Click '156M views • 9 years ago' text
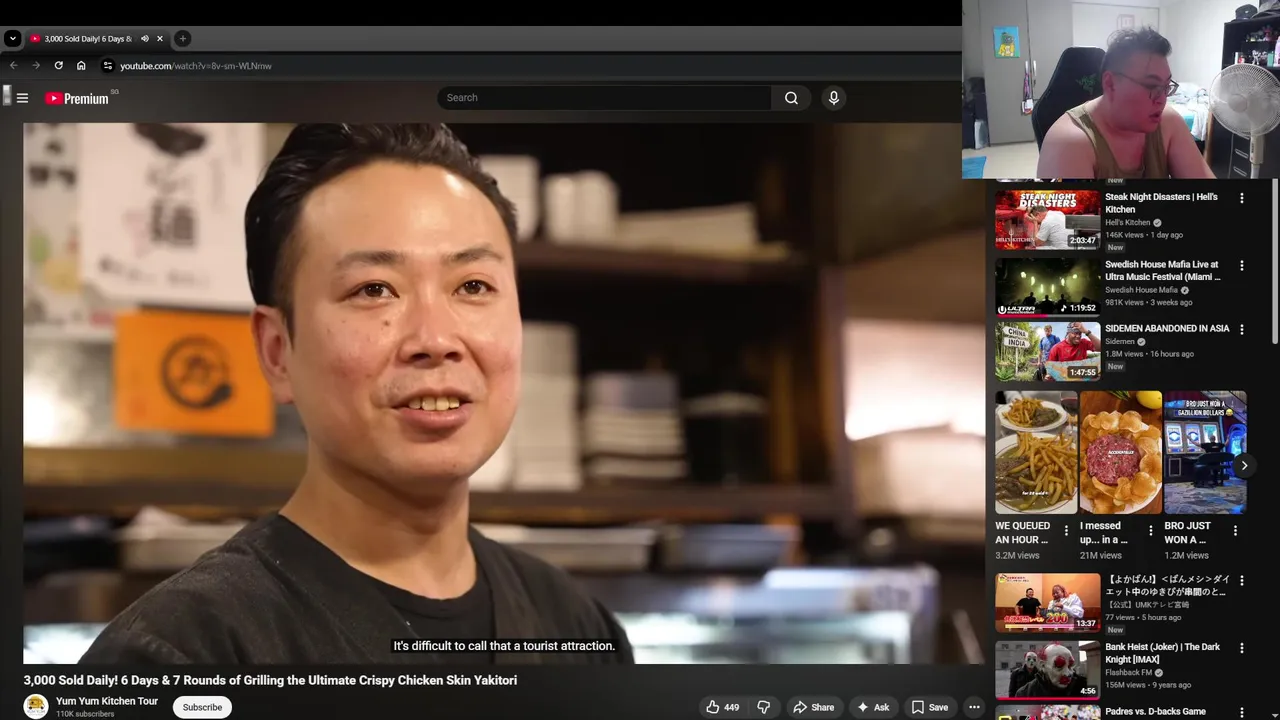Viewport: 1280px width, 720px height. 1148,685
